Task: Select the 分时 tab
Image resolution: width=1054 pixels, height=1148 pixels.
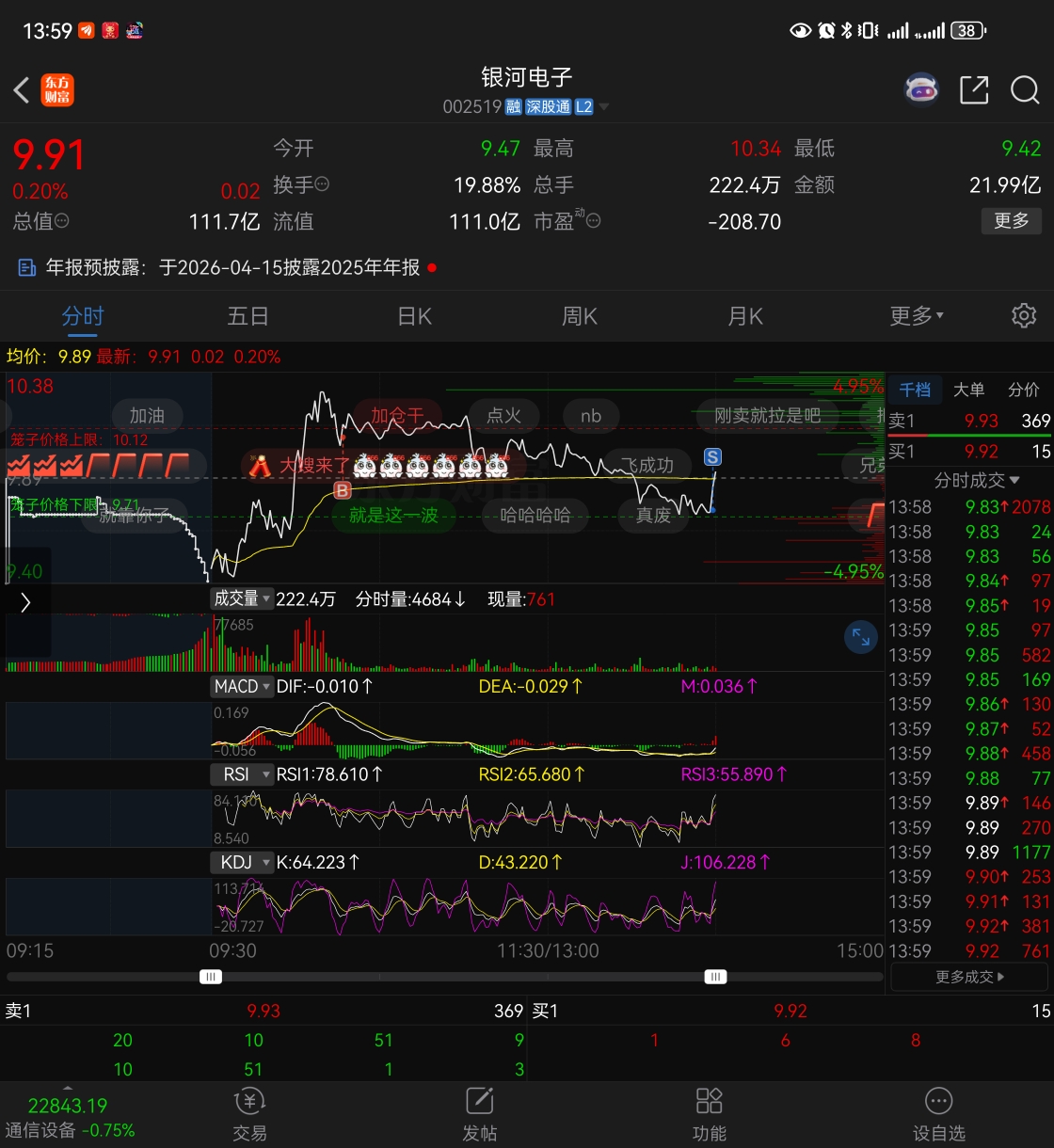Action: point(83,315)
